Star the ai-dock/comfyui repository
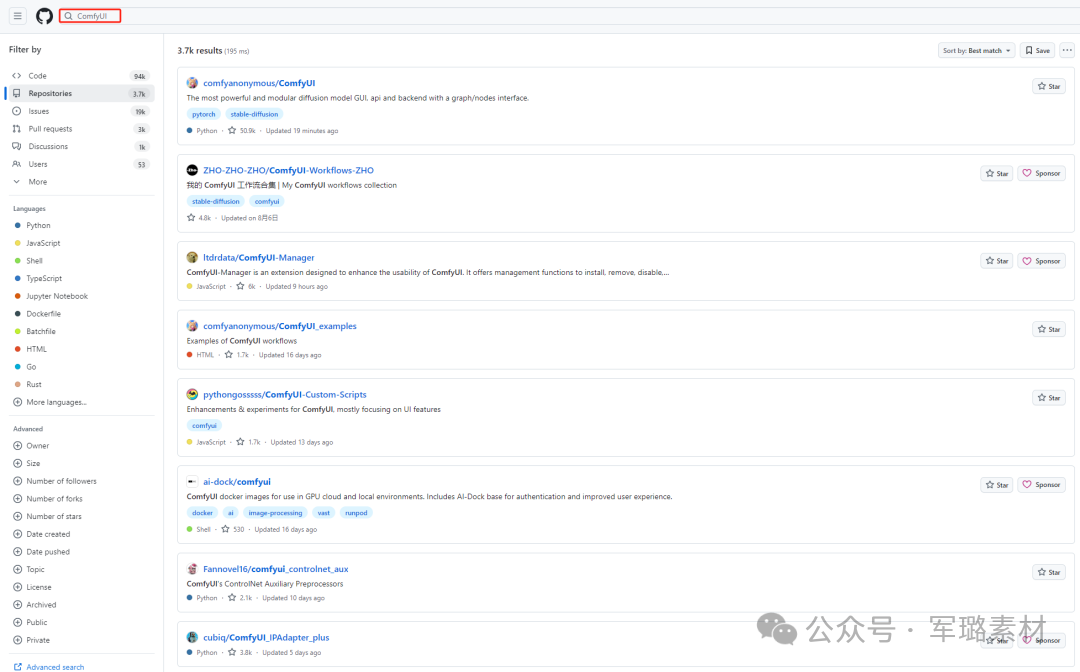Viewport: 1080px width, 672px height. 997,485
